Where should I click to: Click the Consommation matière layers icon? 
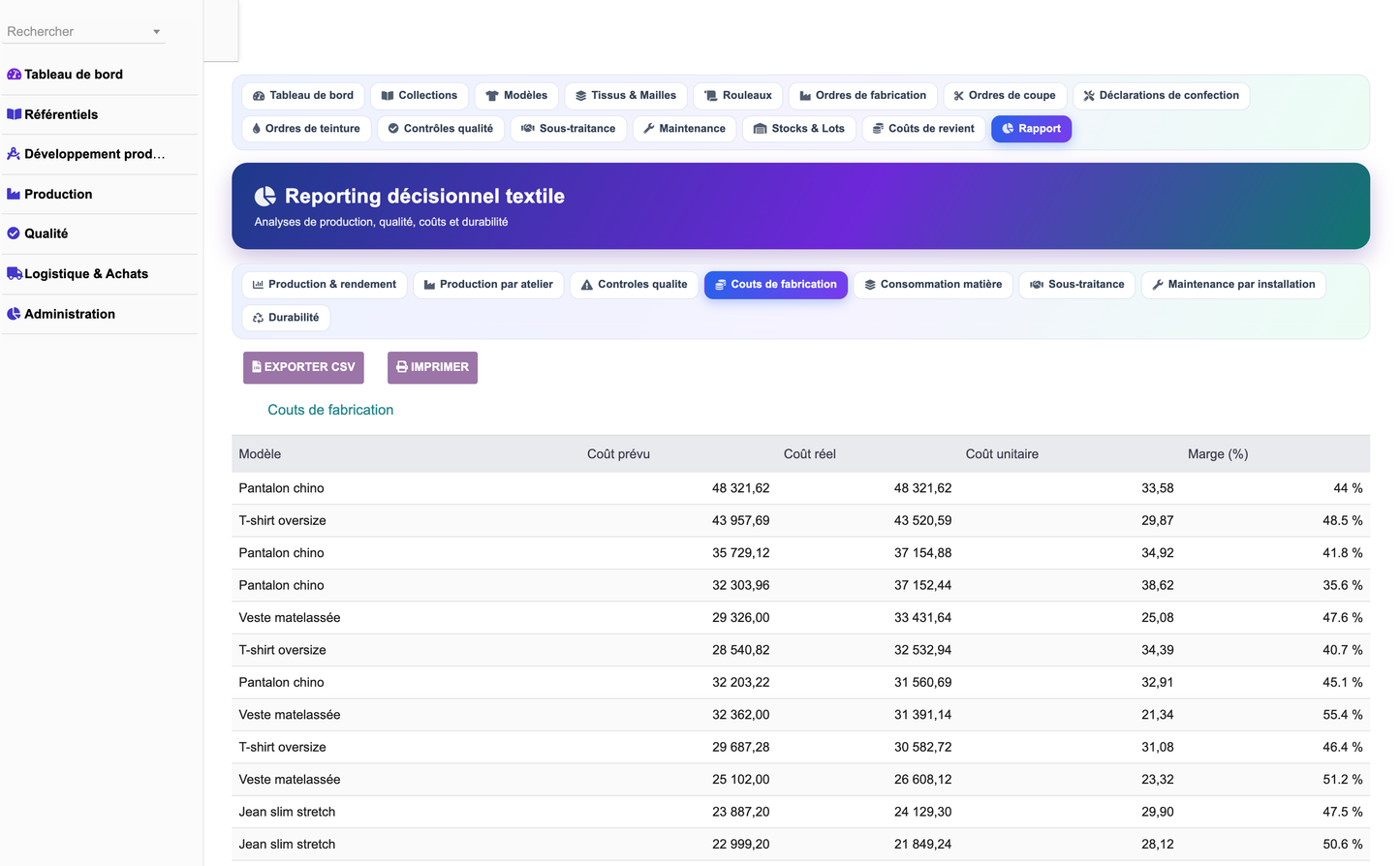870,285
